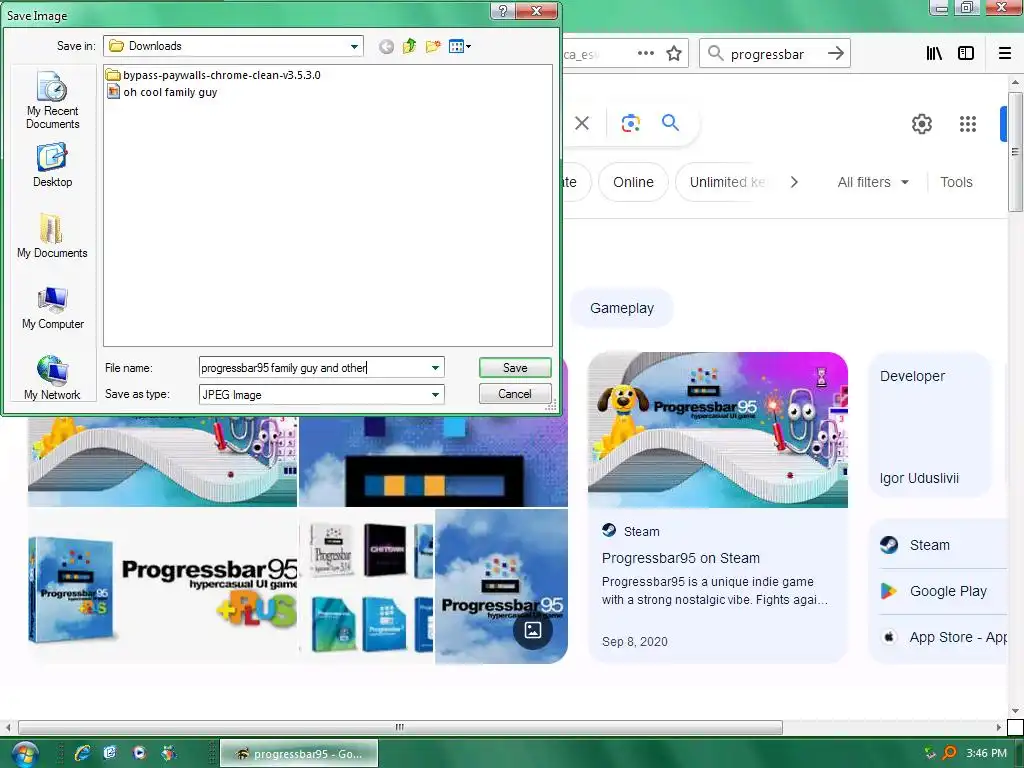Open the Steam store link in side panel
This screenshot has width=1024, height=768.
coord(930,545)
